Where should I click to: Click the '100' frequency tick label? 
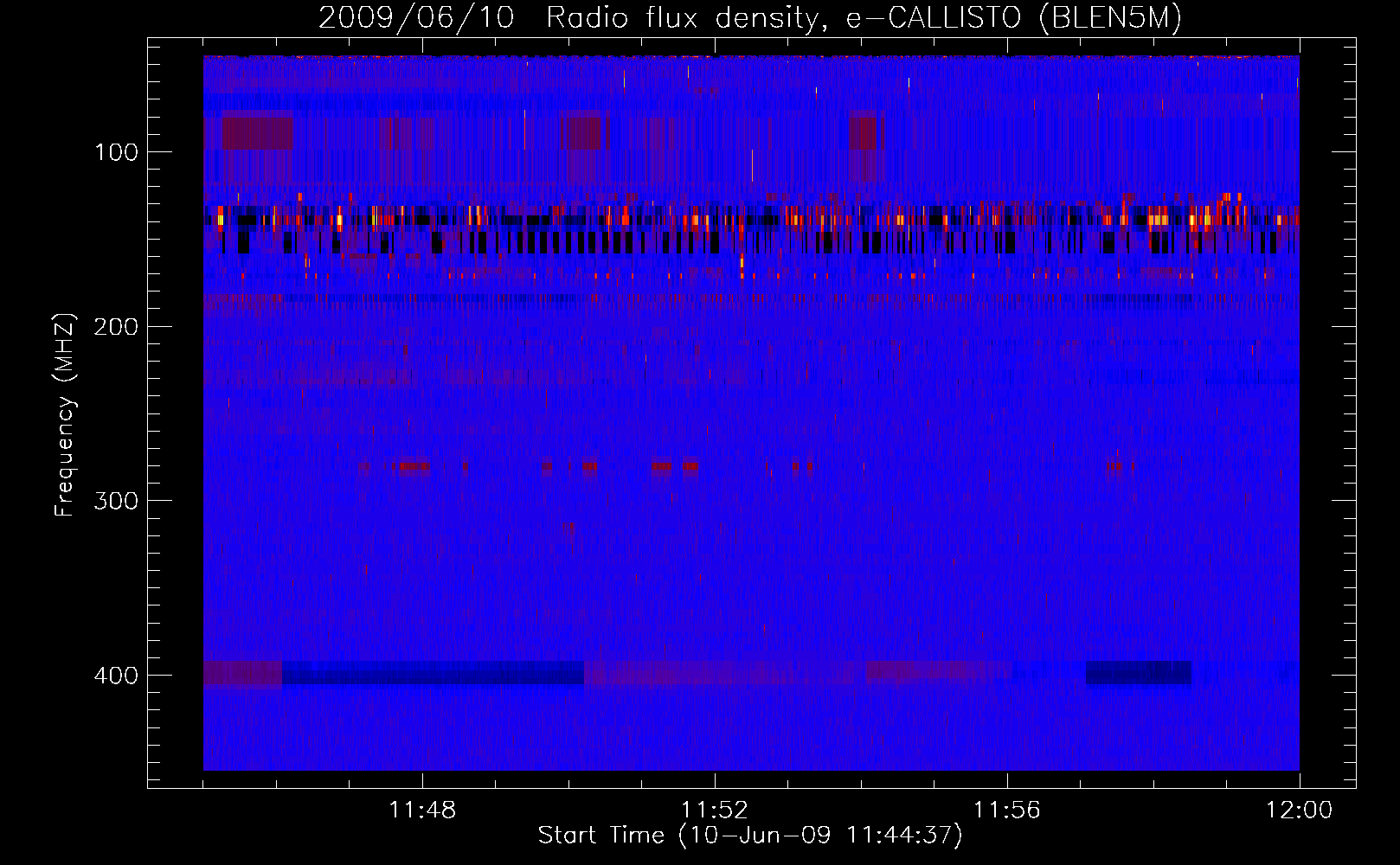point(116,152)
